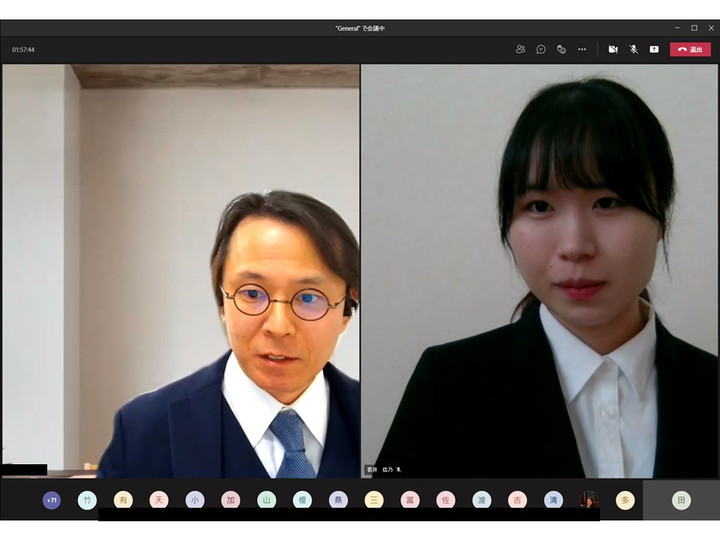
Task: Click the participant with photo avatar
Action: 589,499
